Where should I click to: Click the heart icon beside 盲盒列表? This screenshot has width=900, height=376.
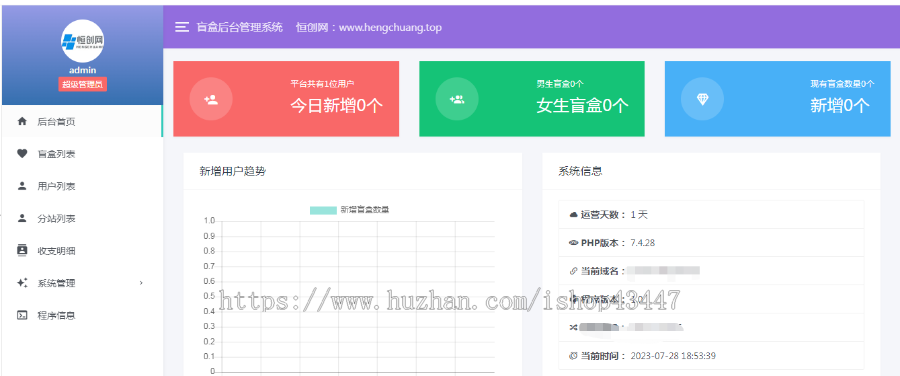tap(22, 153)
